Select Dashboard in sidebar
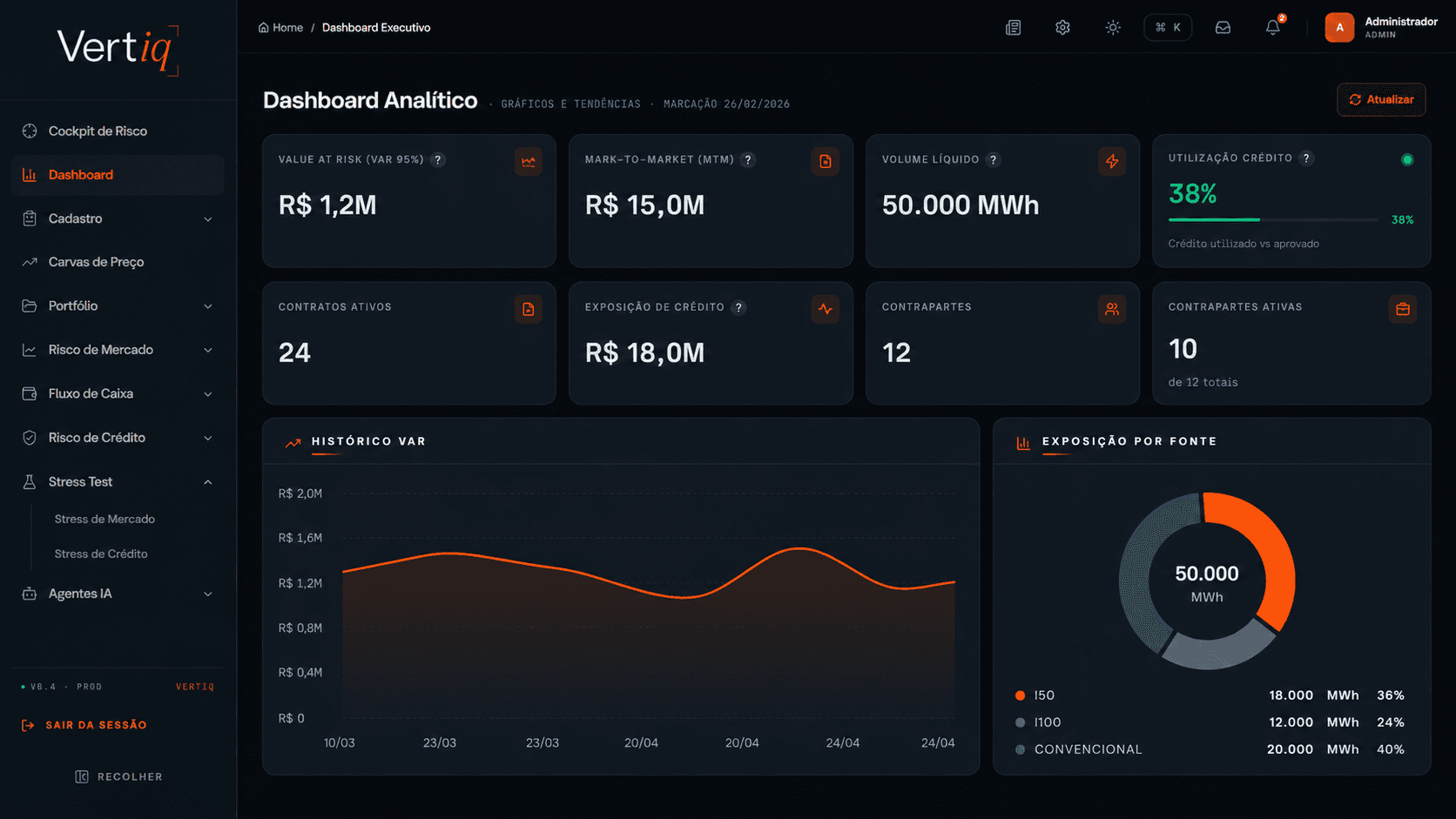This screenshot has width=1456, height=819. coord(118,175)
